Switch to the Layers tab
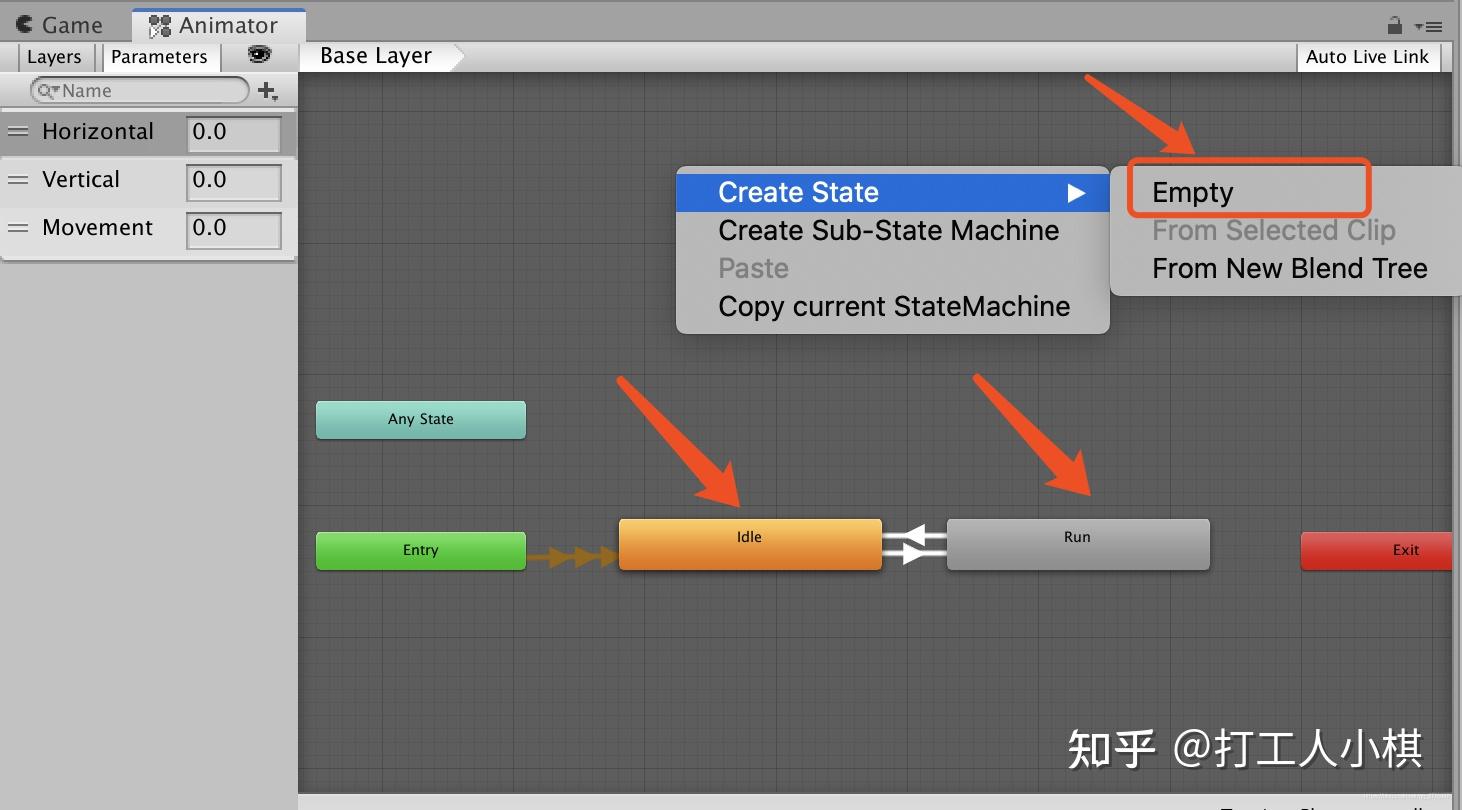This screenshot has width=1462, height=810. coord(54,56)
